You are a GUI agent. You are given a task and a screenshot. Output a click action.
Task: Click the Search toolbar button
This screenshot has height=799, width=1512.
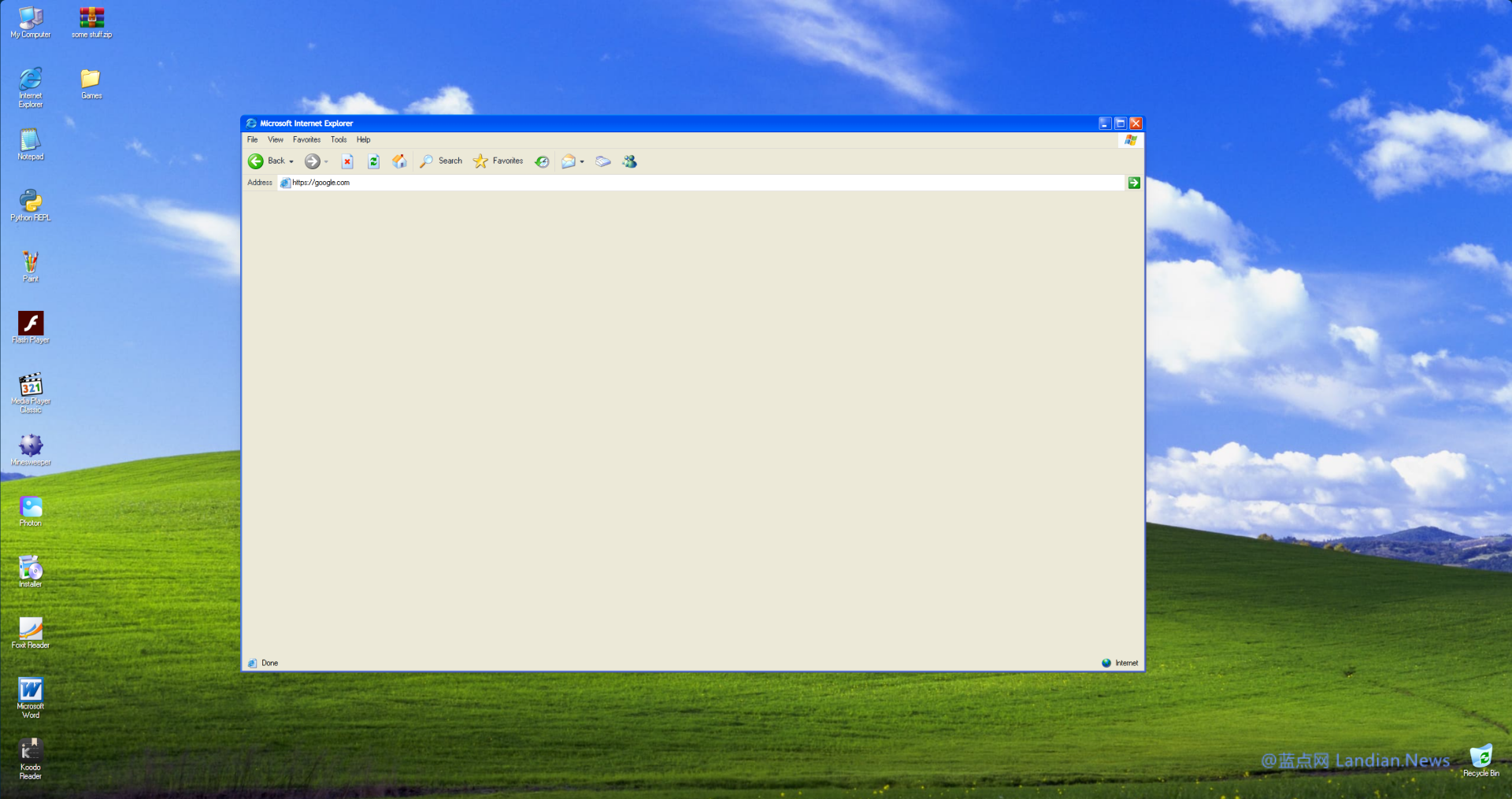(x=441, y=161)
